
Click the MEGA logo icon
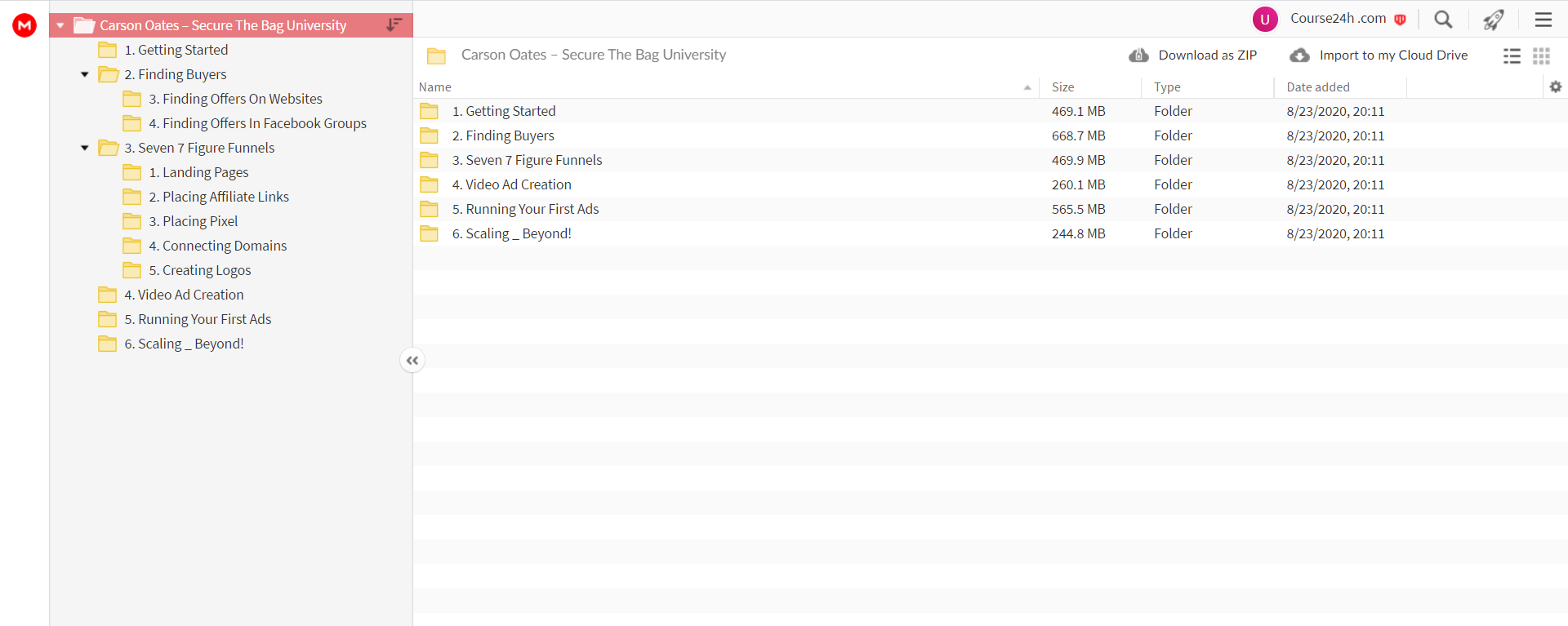pyautogui.click(x=24, y=25)
